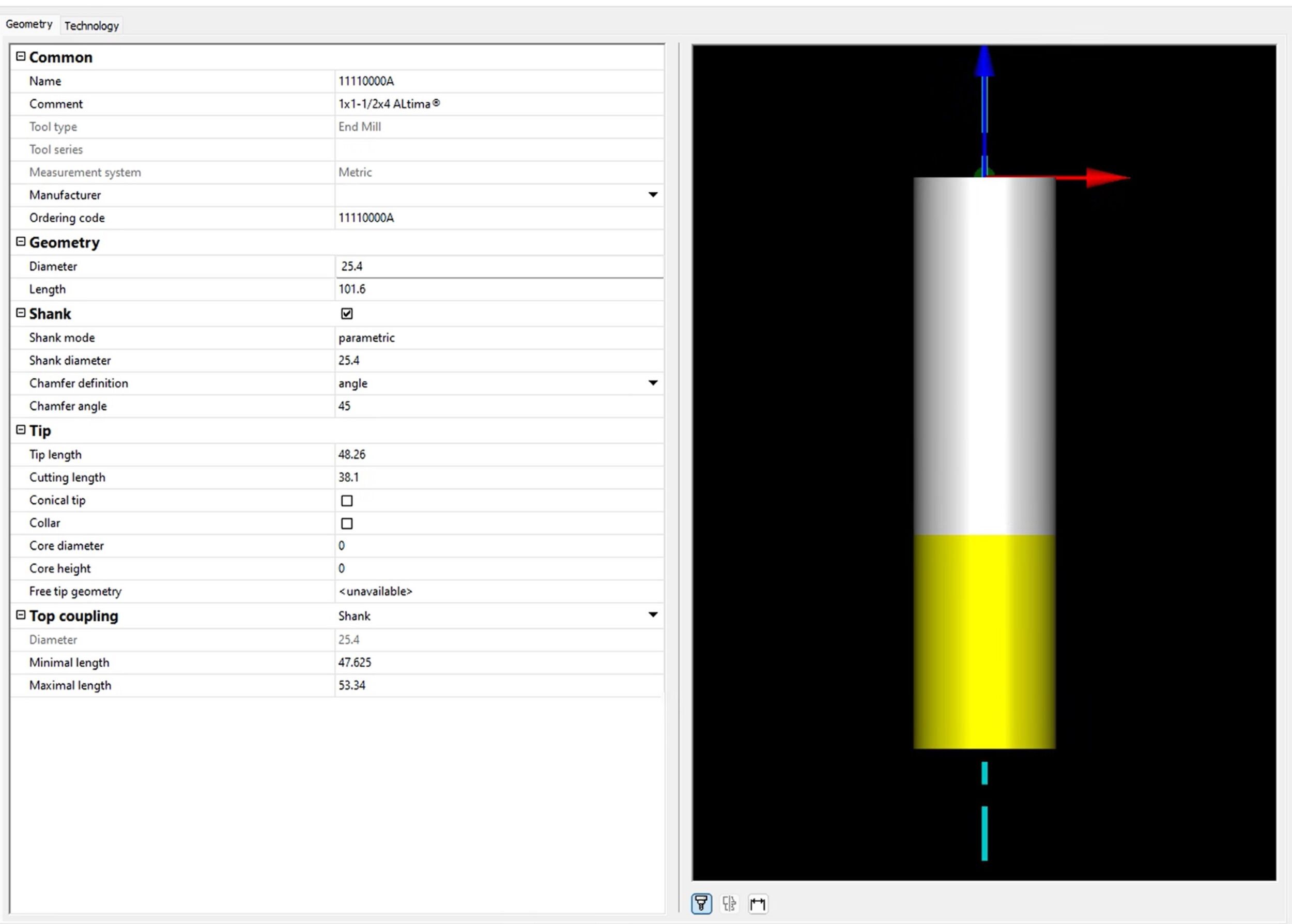Open the Chamfer definition dropdown
This screenshot has width=1292, height=924.
[x=653, y=383]
